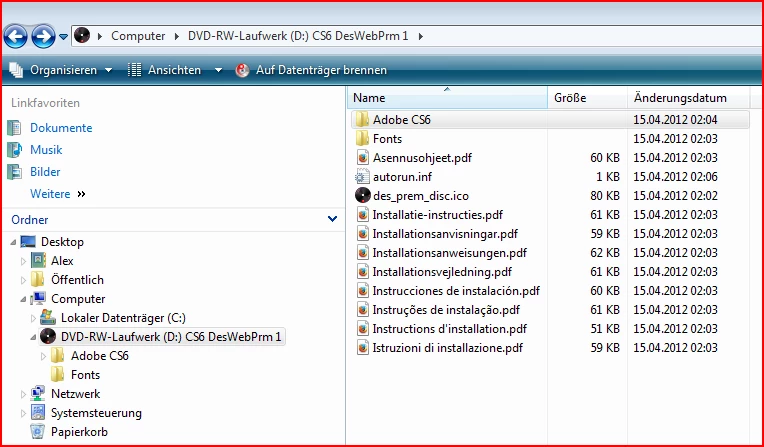
Task: Expand the arrow after Computer breadcrumb
Action: 177,36
